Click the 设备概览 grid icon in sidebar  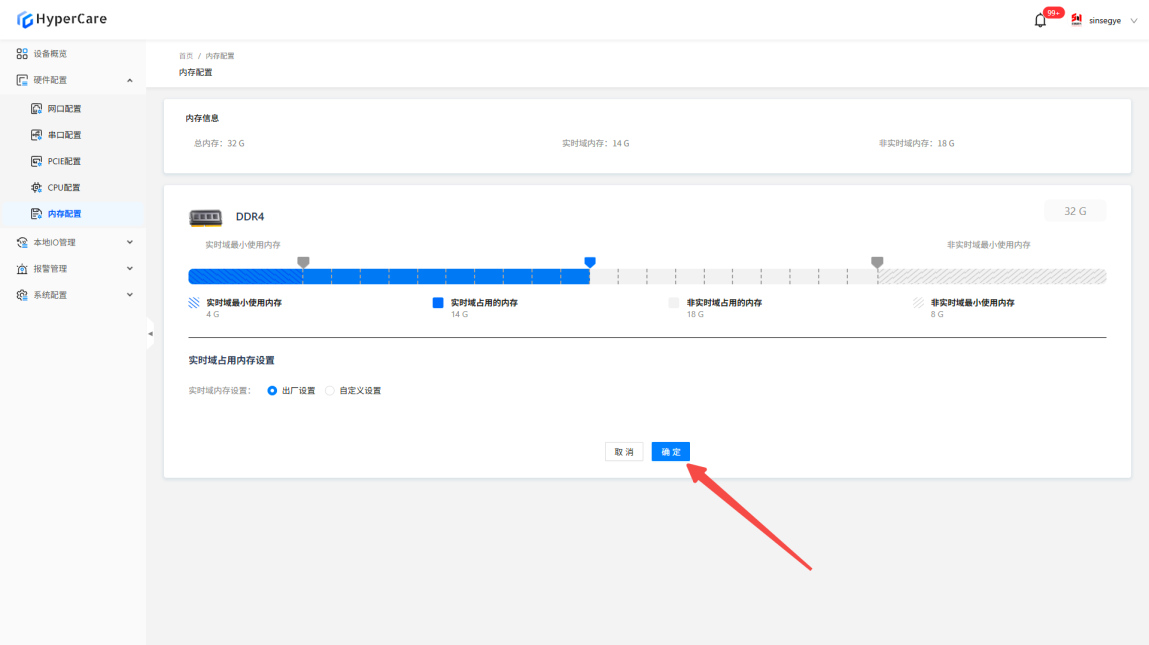click(x=22, y=54)
